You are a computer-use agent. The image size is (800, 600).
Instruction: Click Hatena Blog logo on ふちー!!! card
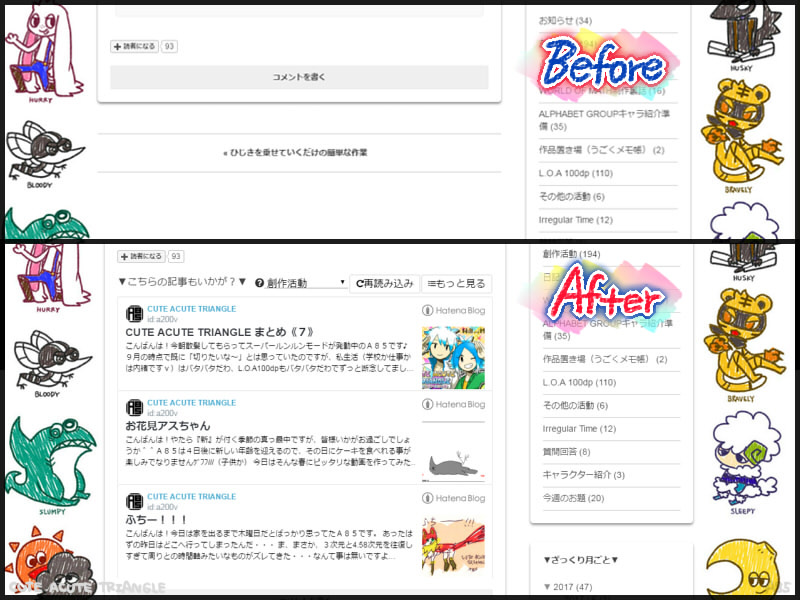pos(454,498)
